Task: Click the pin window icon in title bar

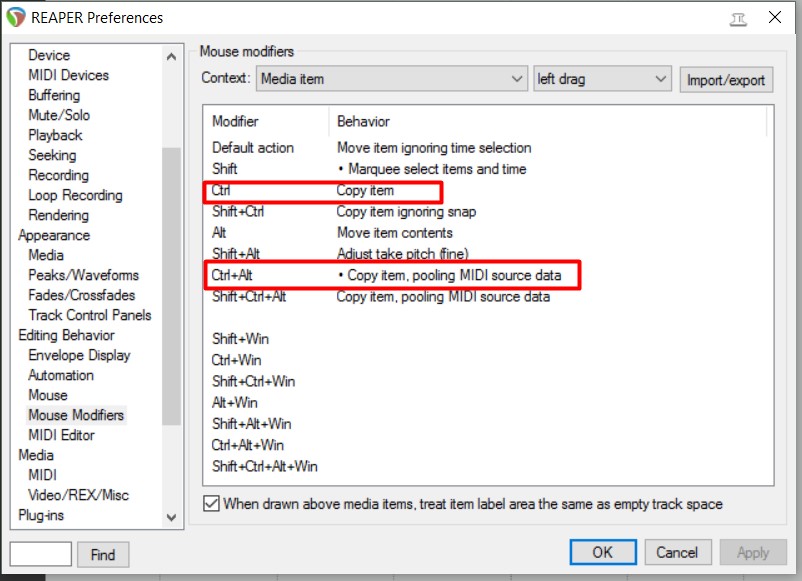Action: point(738,19)
